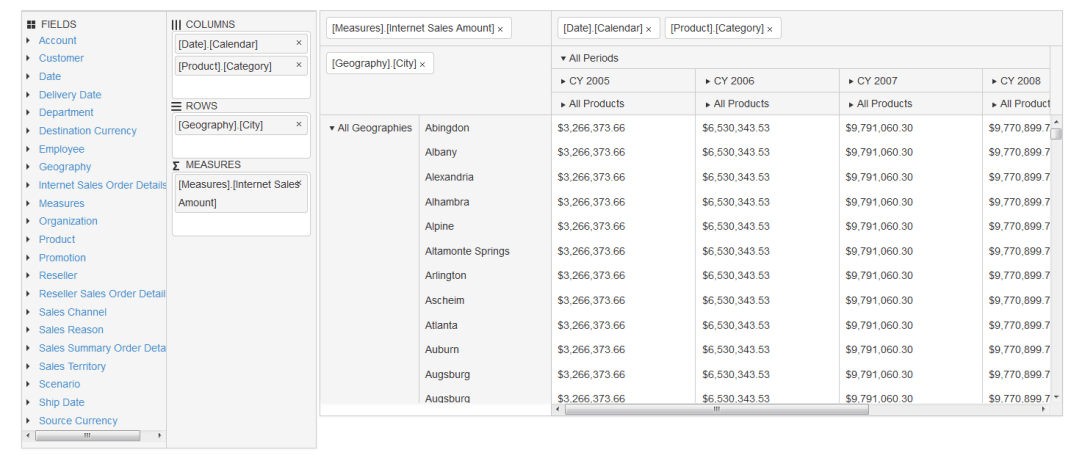Expand the Account field node

pos(28,40)
